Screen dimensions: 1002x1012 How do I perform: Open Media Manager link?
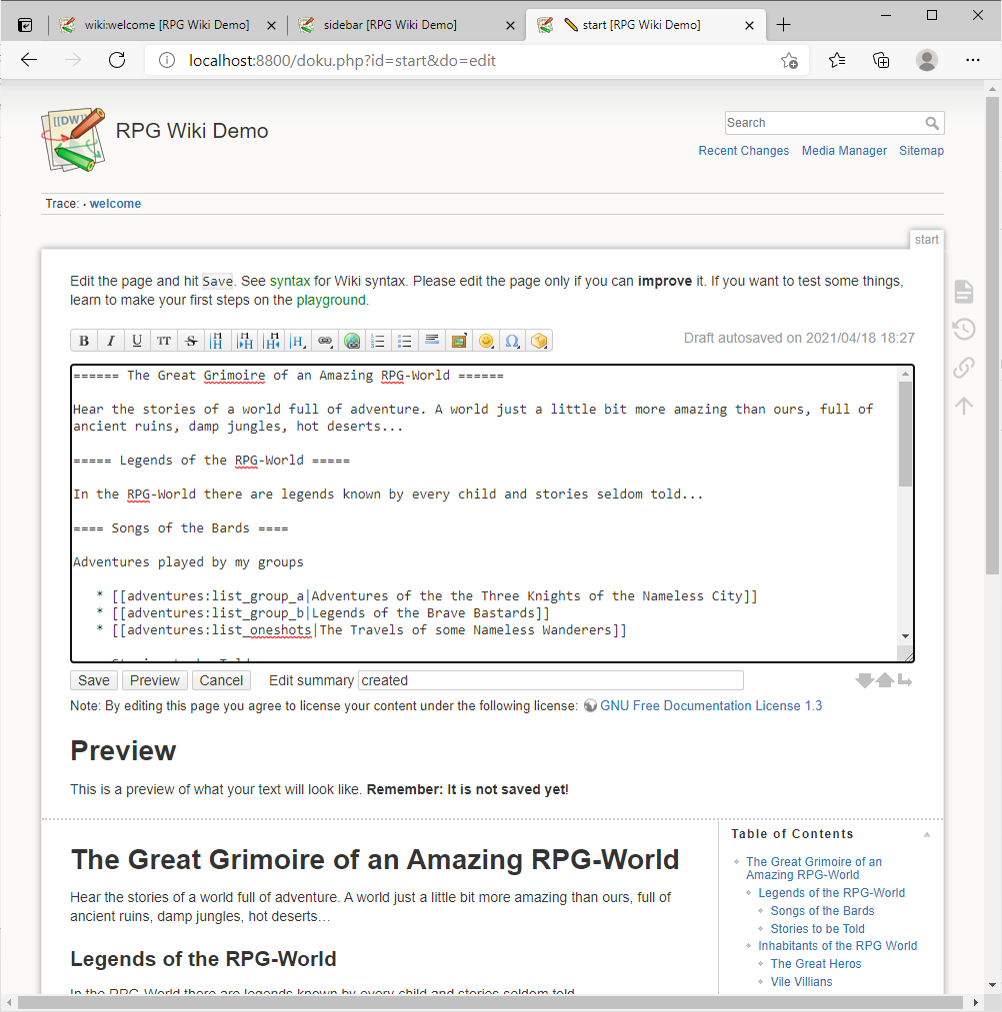[x=844, y=150]
